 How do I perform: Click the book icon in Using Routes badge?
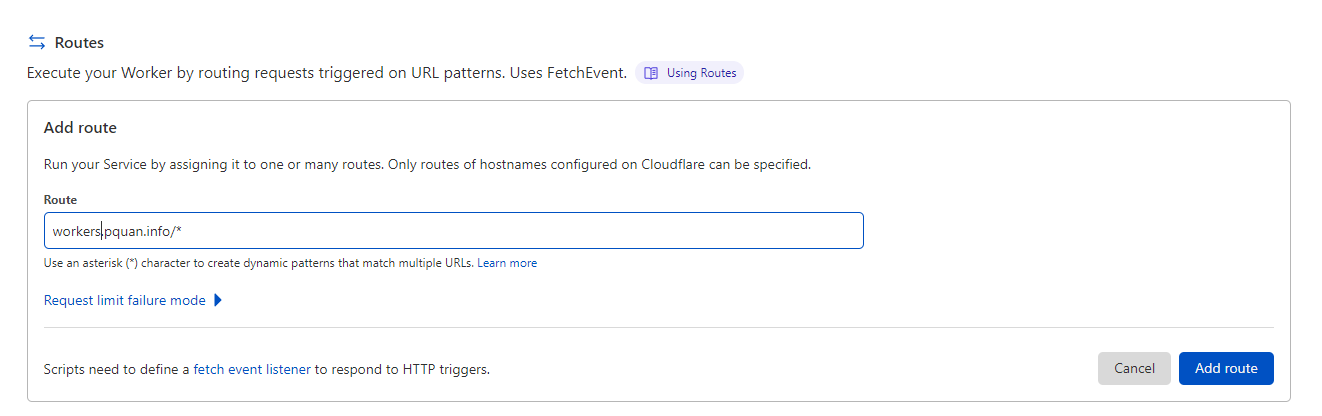coord(651,73)
